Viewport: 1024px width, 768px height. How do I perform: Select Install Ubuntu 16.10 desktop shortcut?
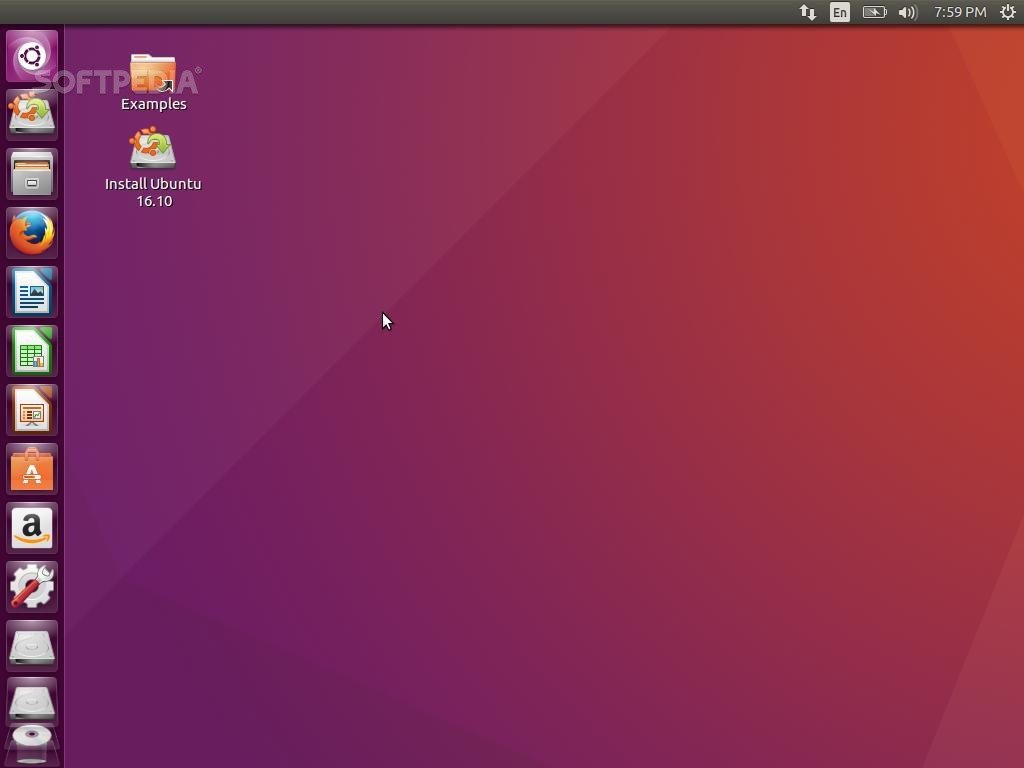pyautogui.click(x=153, y=165)
